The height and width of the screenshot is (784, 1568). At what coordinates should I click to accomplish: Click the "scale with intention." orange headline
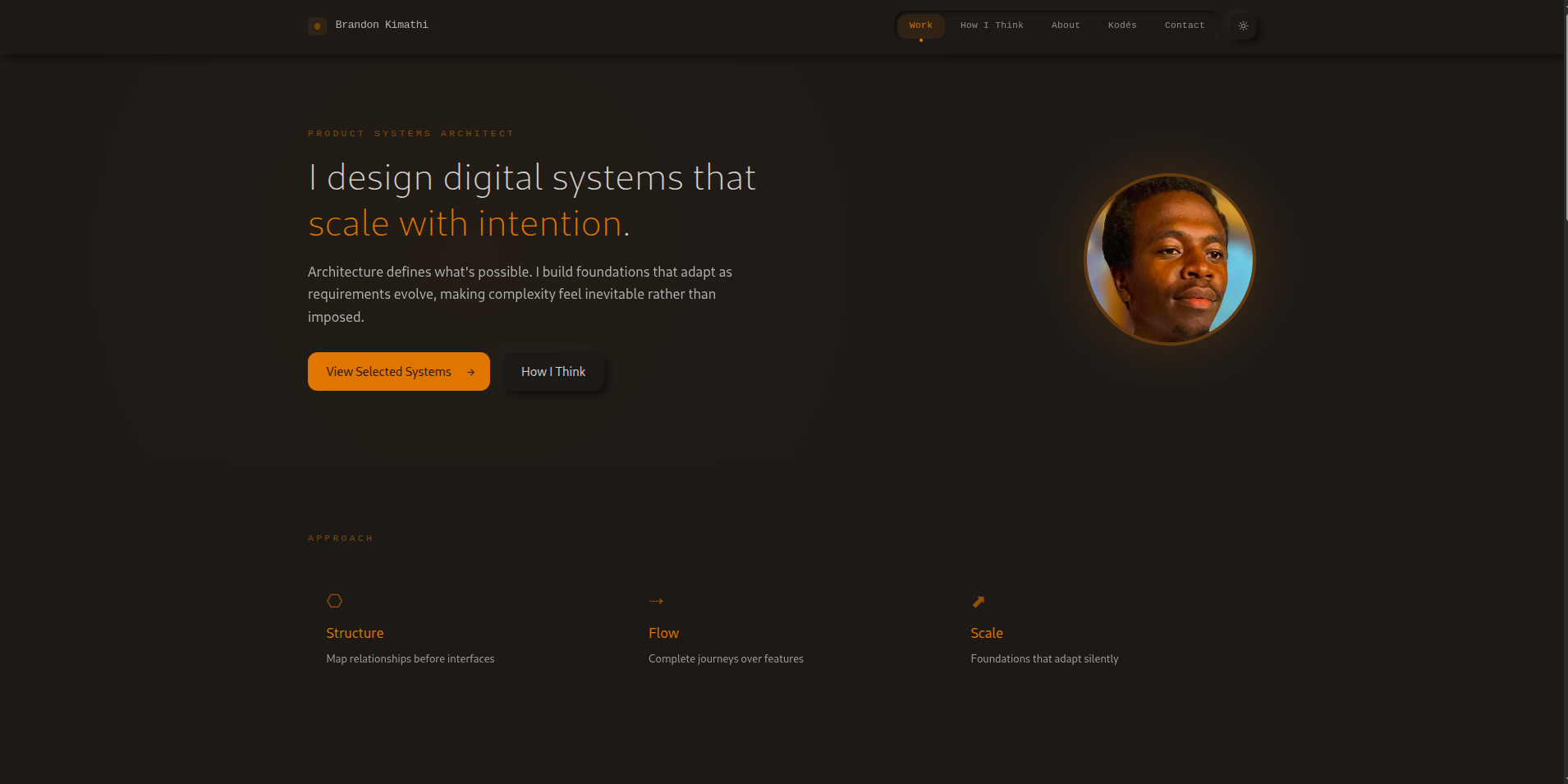coord(468,224)
